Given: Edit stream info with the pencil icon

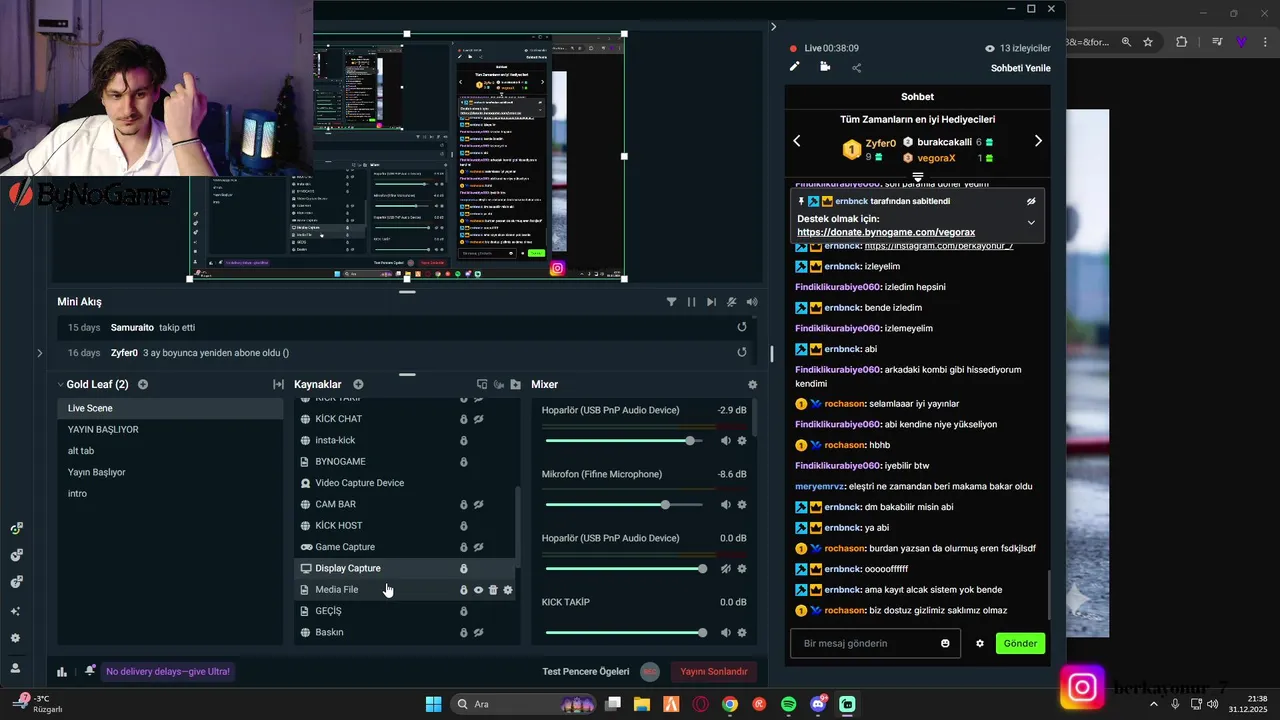Looking at the screenshot, I should (795, 67).
